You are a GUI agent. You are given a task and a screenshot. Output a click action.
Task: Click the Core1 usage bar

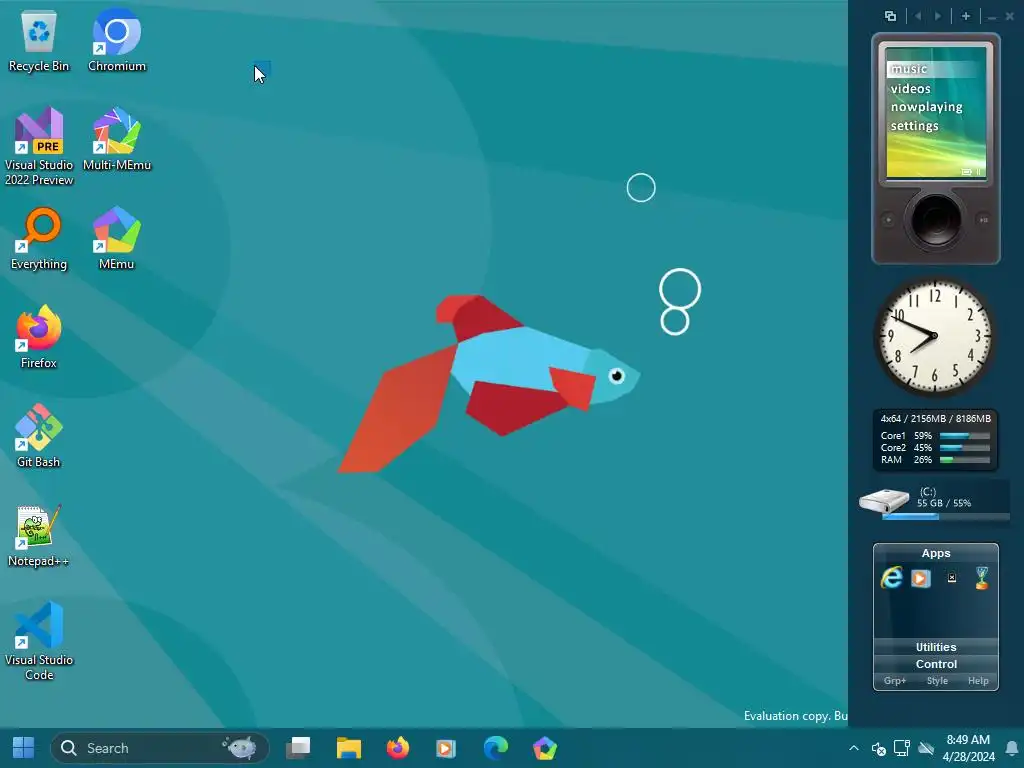(965, 436)
